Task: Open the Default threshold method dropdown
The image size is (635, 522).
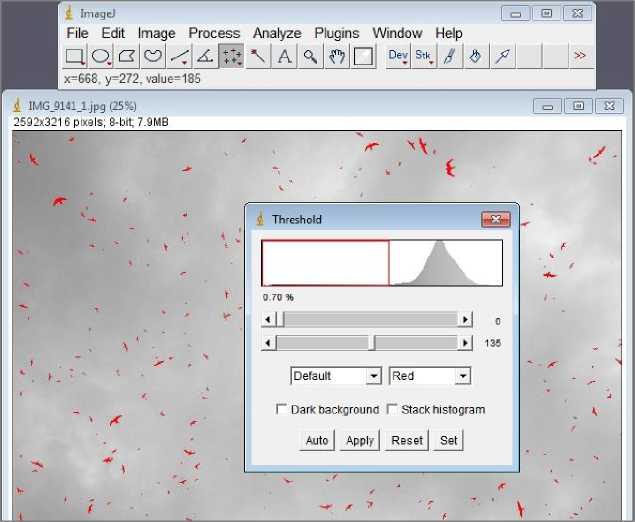Action: tap(336, 376)
